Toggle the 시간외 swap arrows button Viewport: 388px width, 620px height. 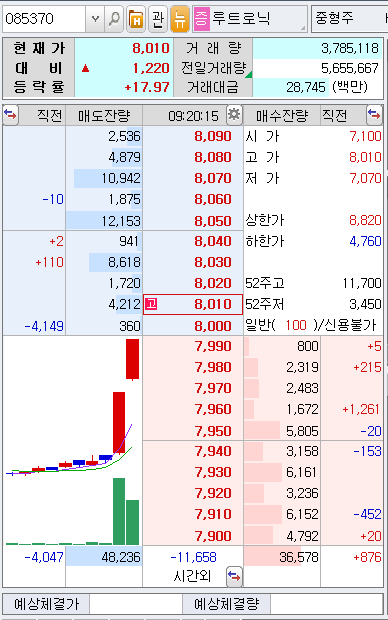coord(234,577)
